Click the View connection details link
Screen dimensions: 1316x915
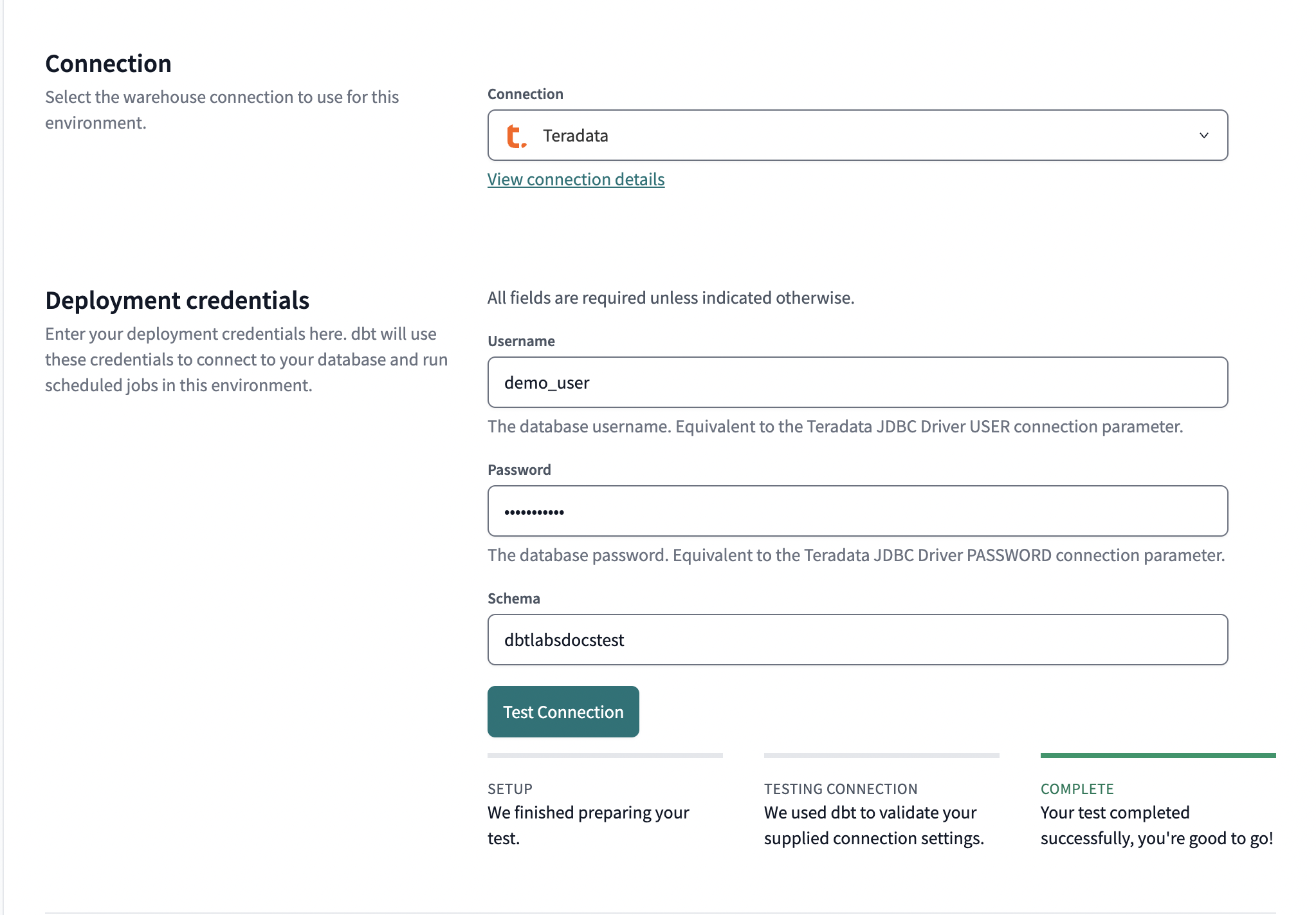tap(576, 179)
